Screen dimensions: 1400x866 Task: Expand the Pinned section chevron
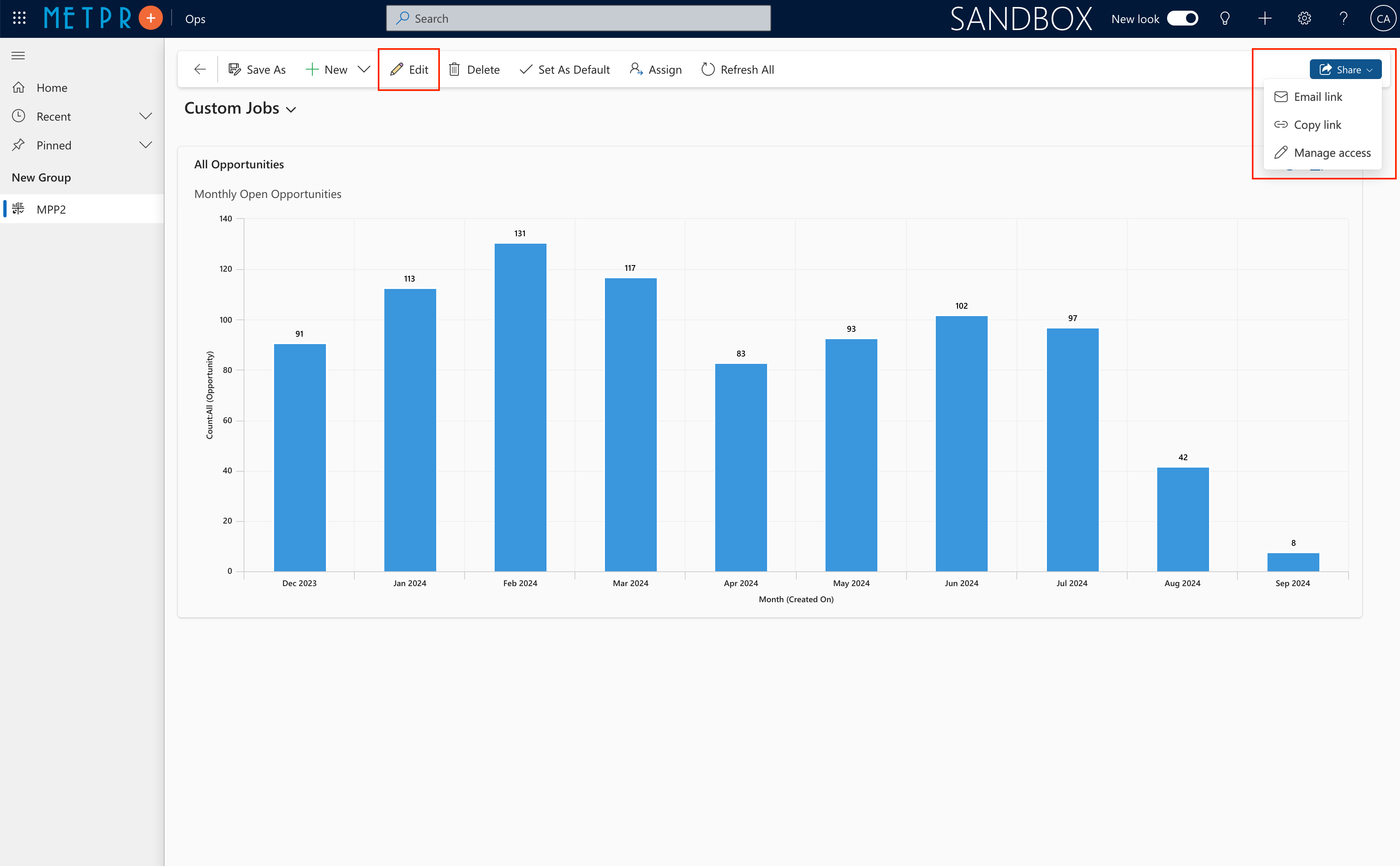pos(145,145)
